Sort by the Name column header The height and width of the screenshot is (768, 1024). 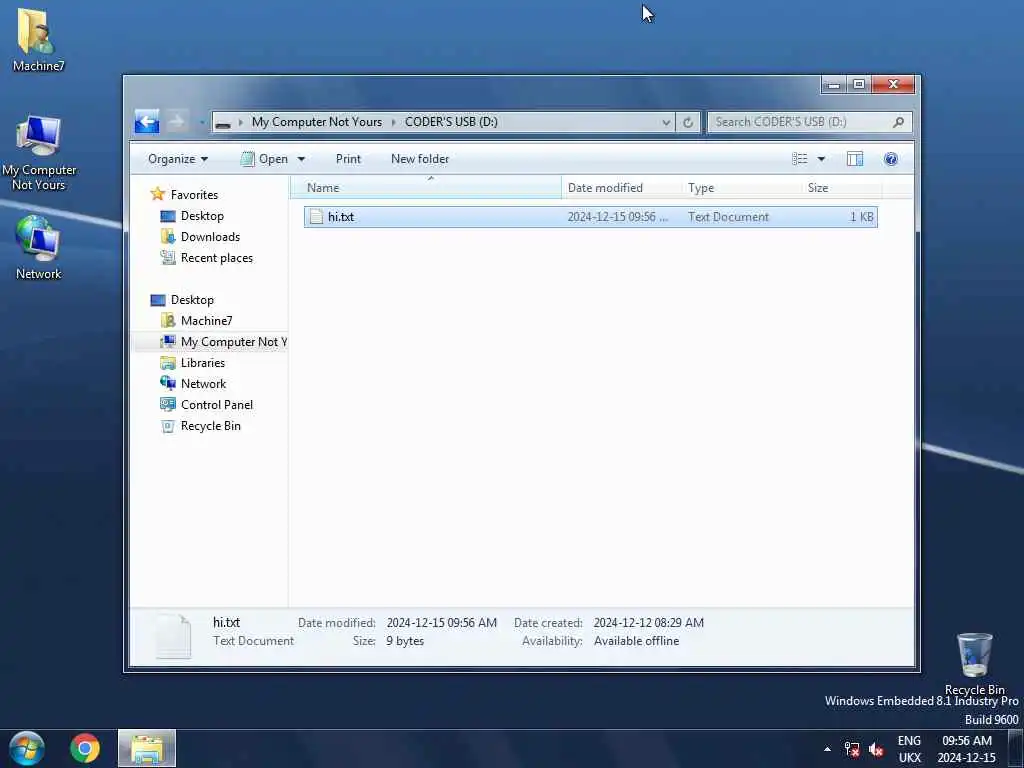point(426,187)
